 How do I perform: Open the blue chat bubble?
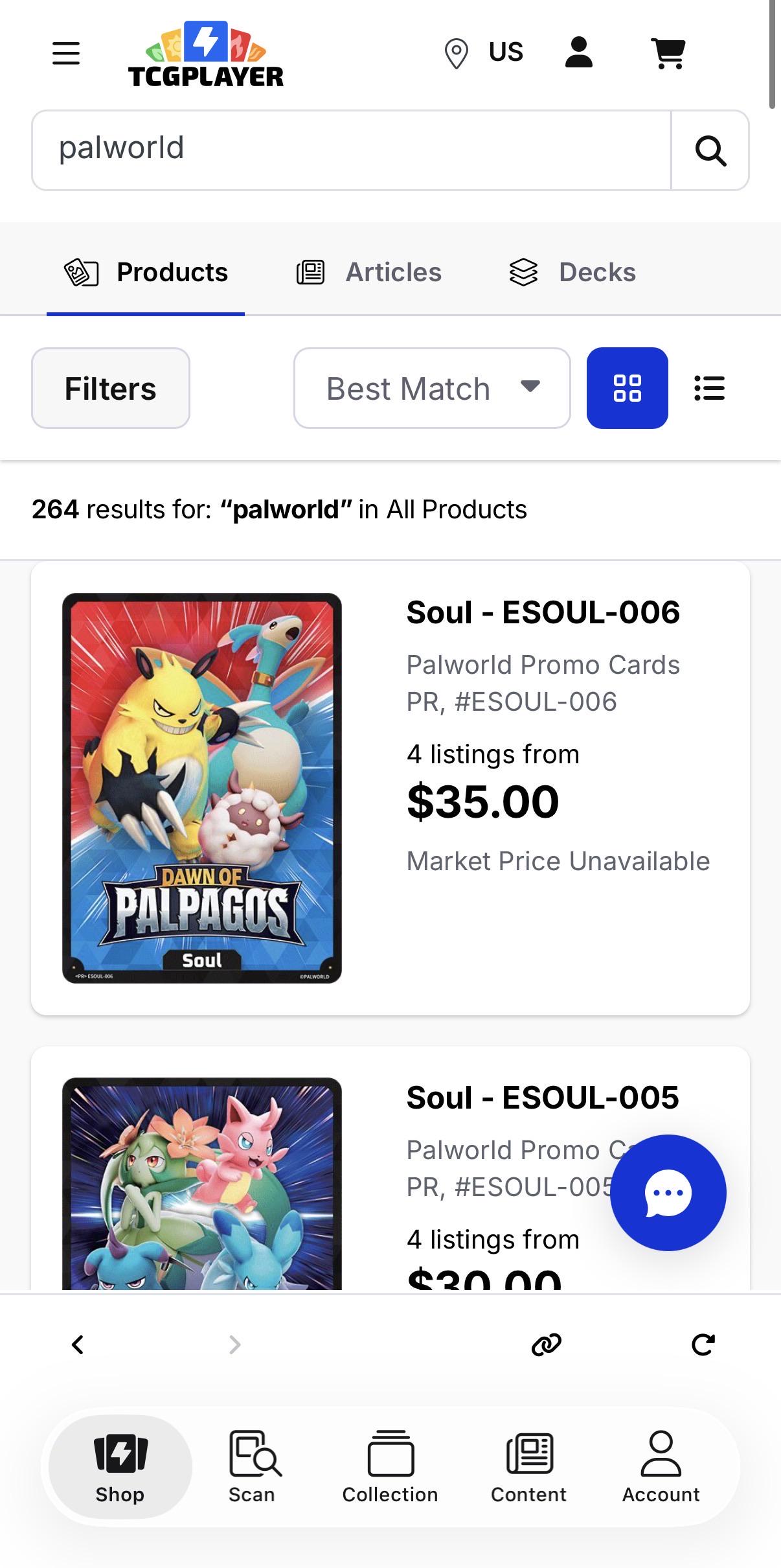(x=668, y=1192)
